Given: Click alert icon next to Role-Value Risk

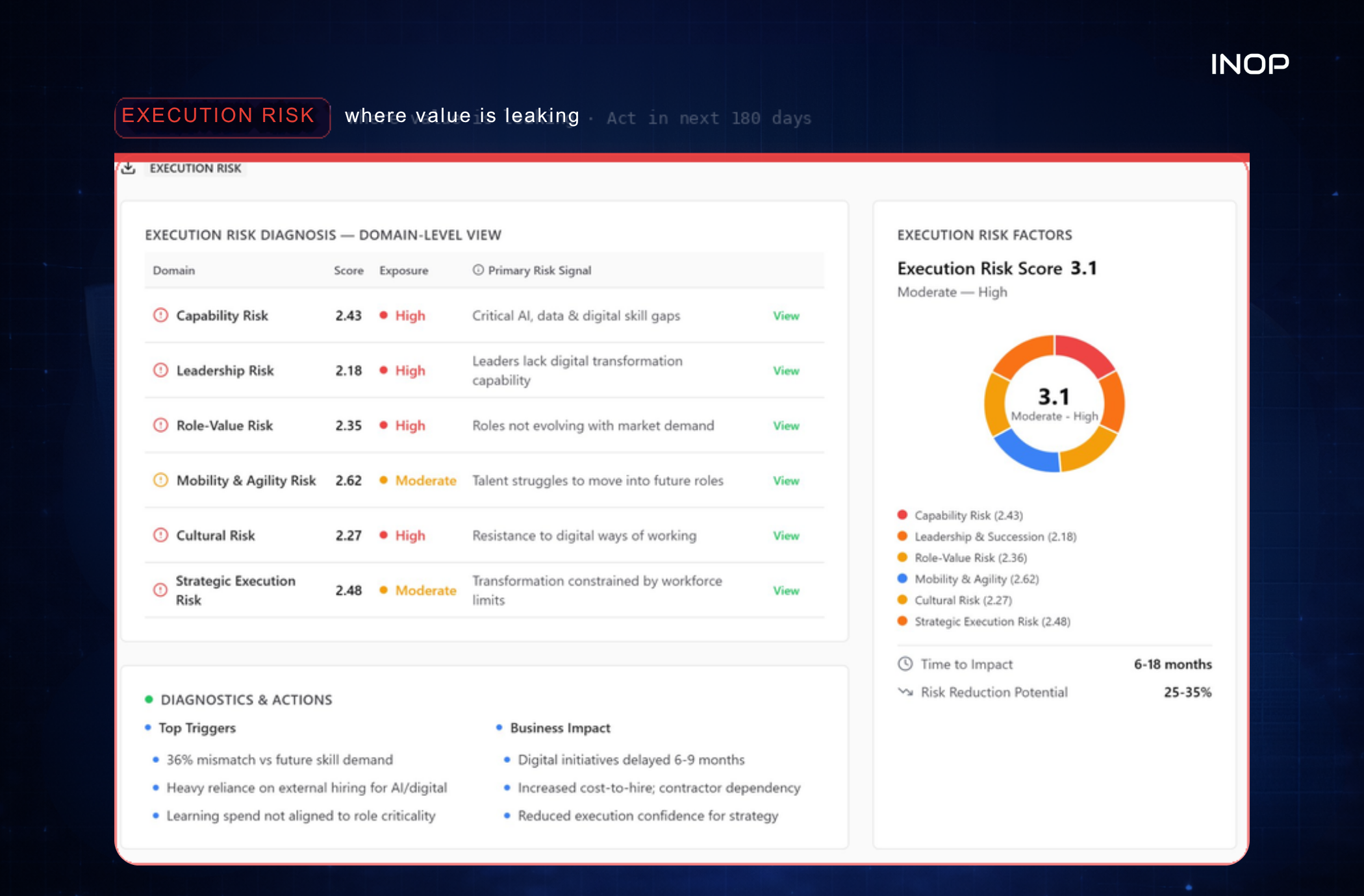Looking at the screenshot, I should click(x=160, y=425).
